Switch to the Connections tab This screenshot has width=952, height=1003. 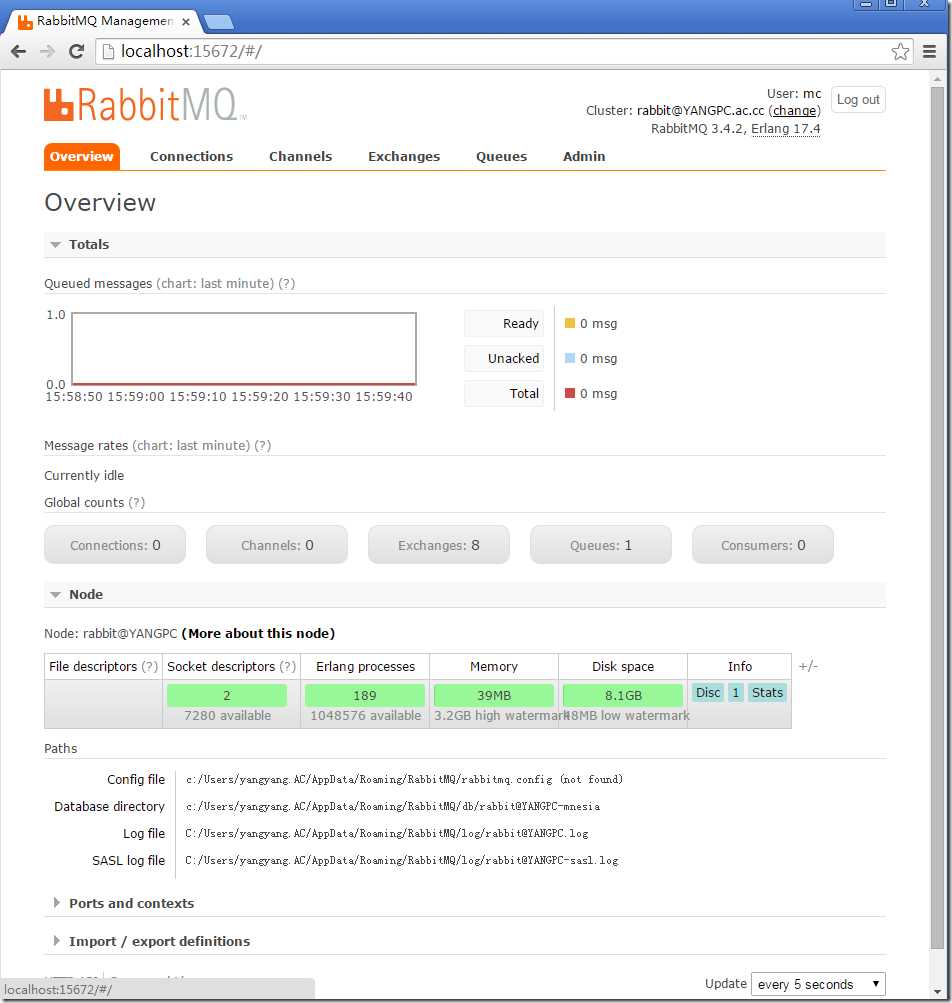coord(191,157)
